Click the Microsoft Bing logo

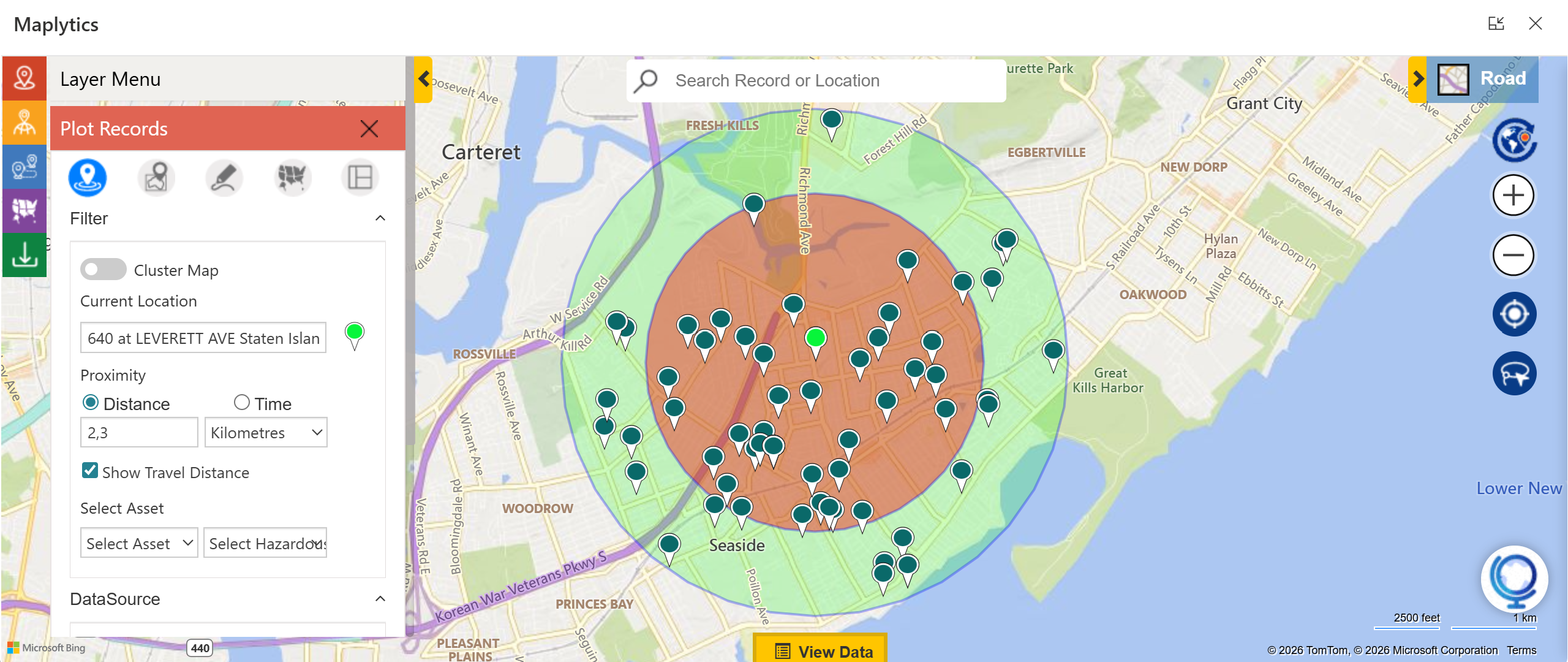pyautogui.click(x=47, y=648)
